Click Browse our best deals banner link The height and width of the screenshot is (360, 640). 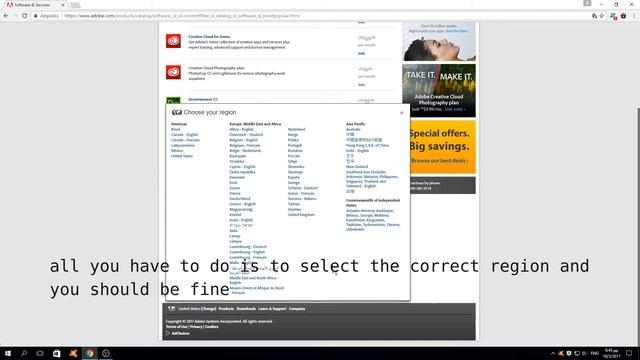(440, 161)
